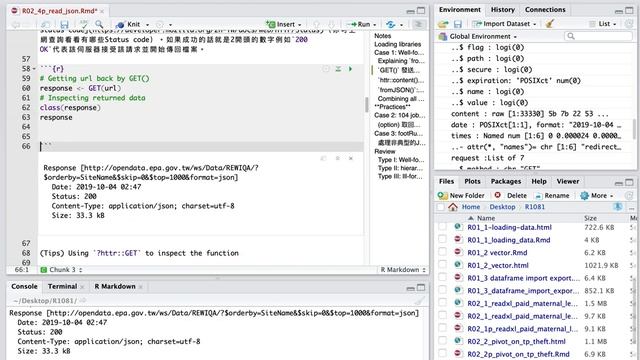
Task: Go to next chunk arrow
Action: tap(331, 24)
